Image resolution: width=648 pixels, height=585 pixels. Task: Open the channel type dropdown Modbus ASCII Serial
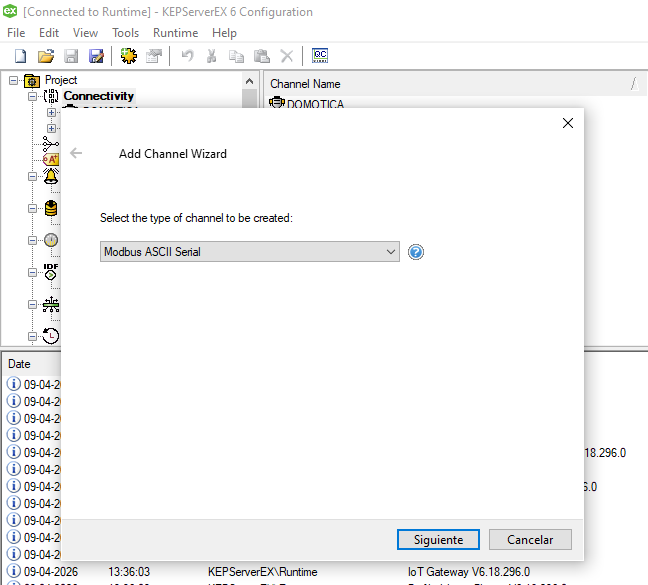250,252
